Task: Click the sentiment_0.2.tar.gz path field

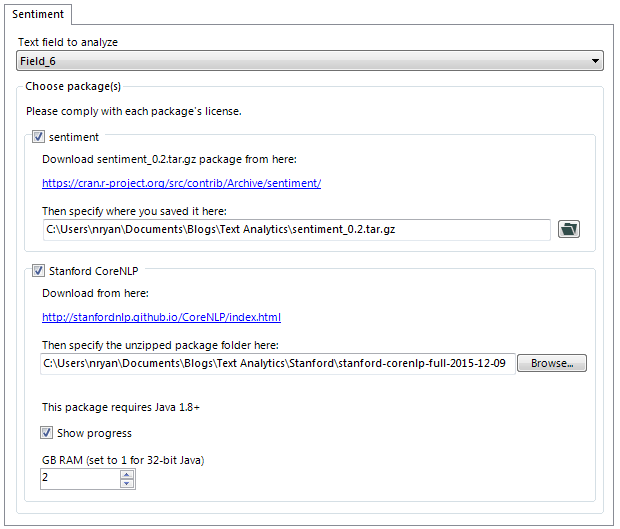Action: (x=296, y=230)
